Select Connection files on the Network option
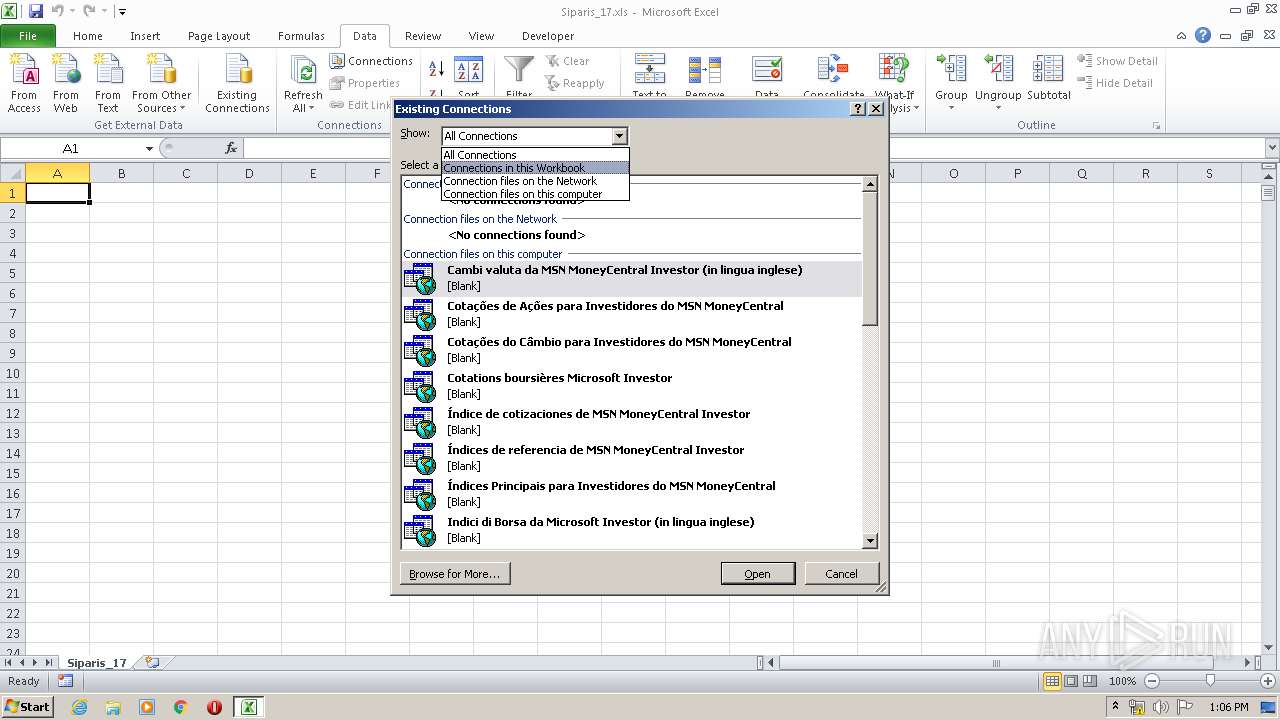The width and height of the screenshot is (1280, 720). 535,181
